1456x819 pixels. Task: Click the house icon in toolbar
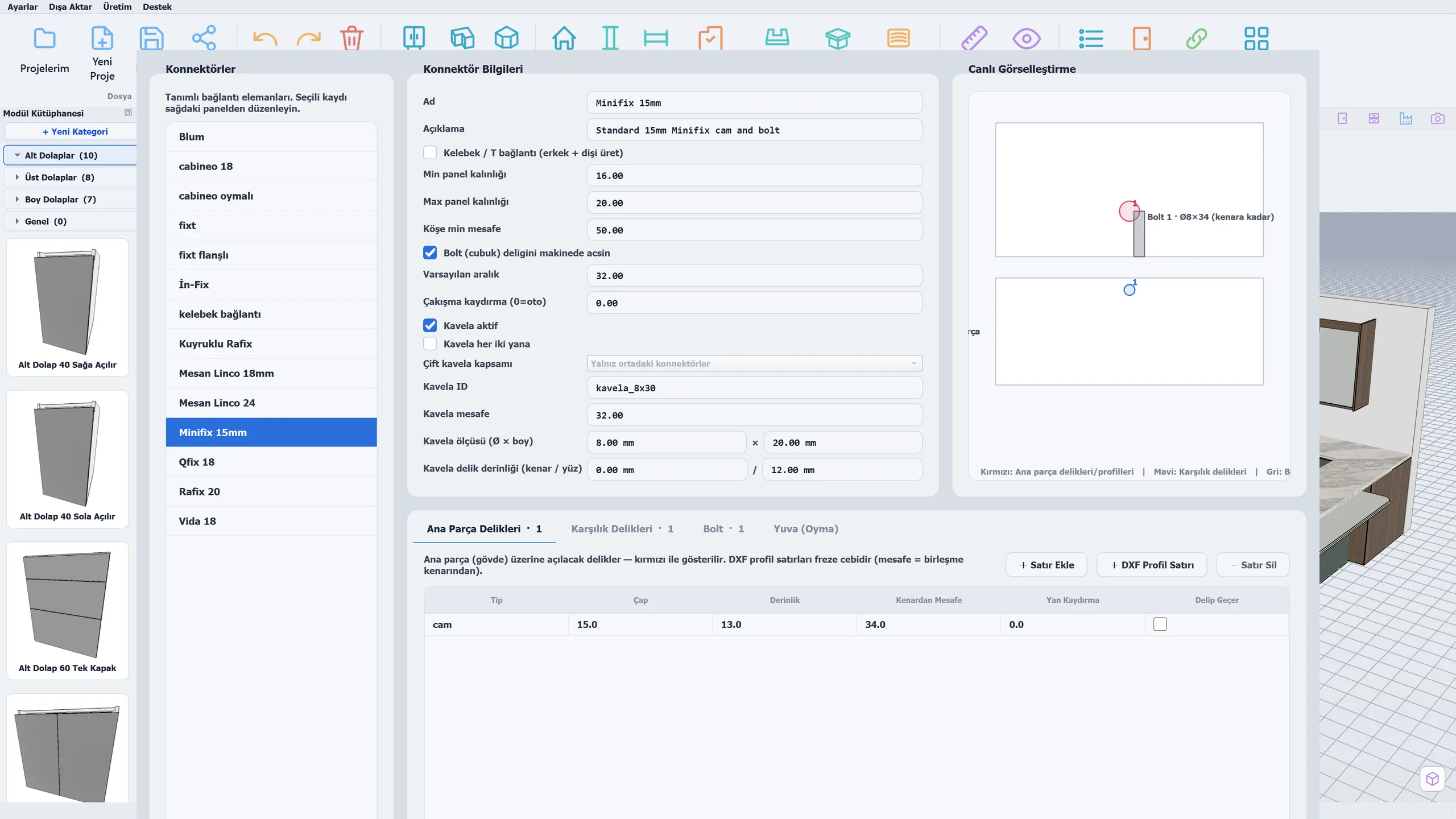tap(564, 38)
